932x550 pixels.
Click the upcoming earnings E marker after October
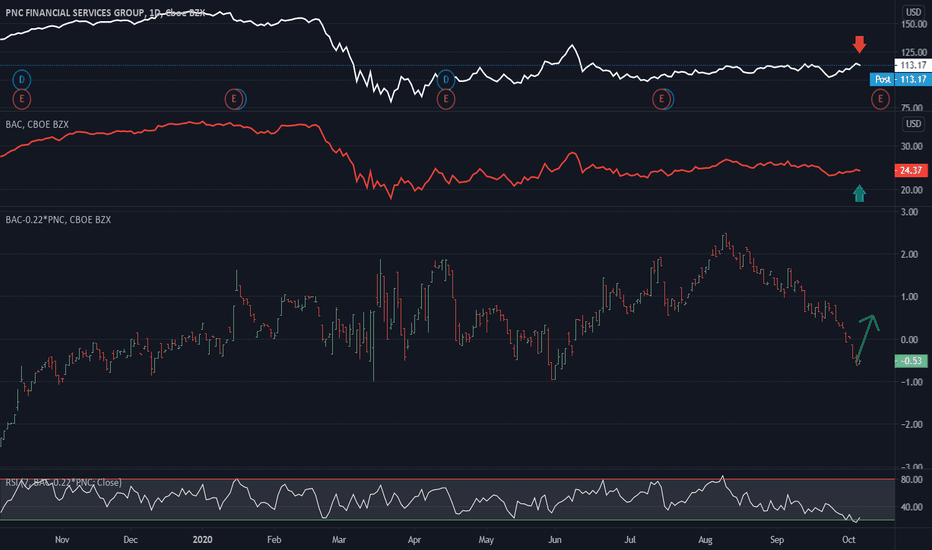[x=880, y=99]
